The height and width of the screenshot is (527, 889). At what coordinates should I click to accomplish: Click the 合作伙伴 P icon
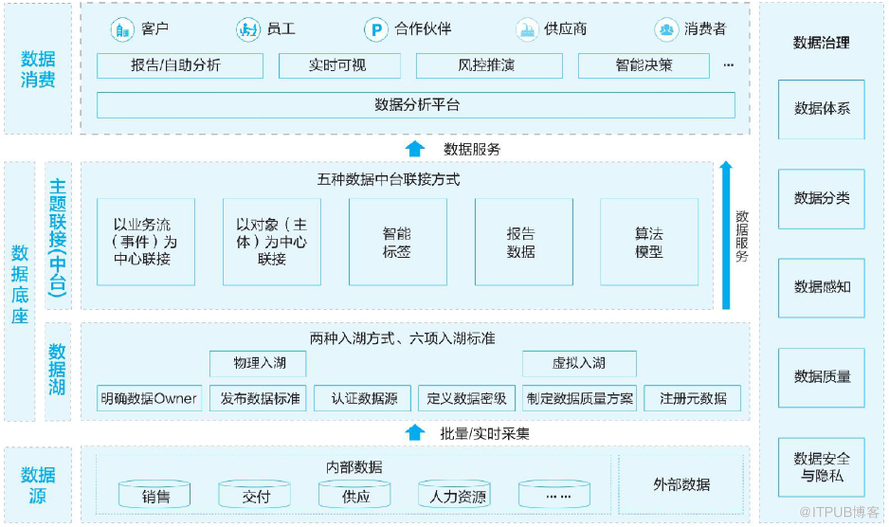[375, 29]
